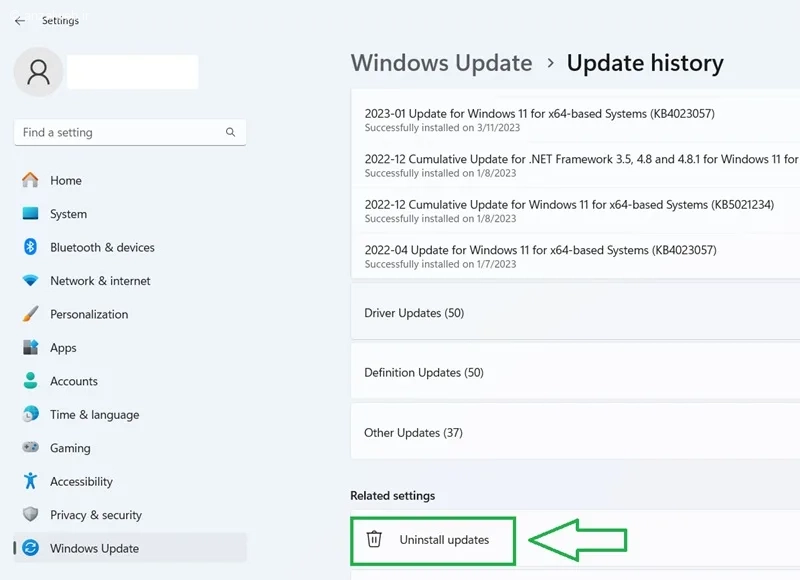800x580 pixels.
Task: Click the Privacy shield icon
Action: 30,514
